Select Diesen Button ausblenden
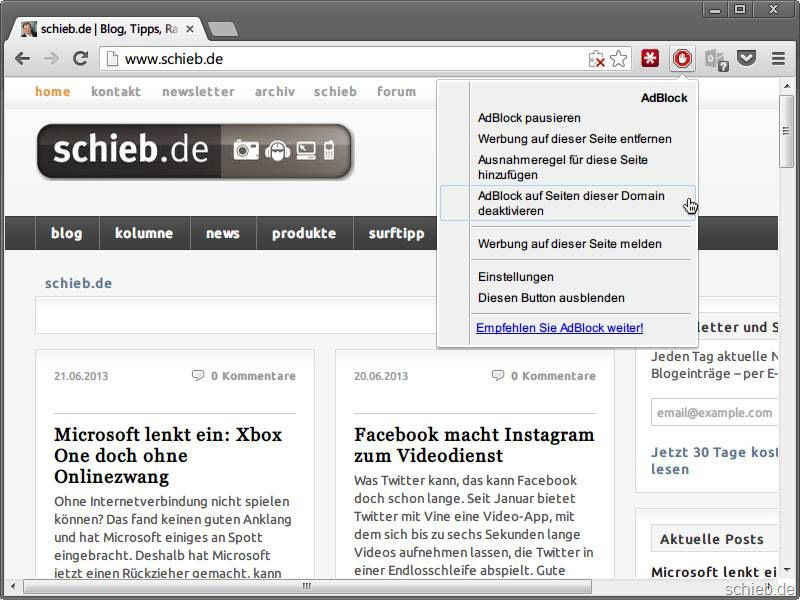Viewport: 800px width, 600px height. pos(551,298)
